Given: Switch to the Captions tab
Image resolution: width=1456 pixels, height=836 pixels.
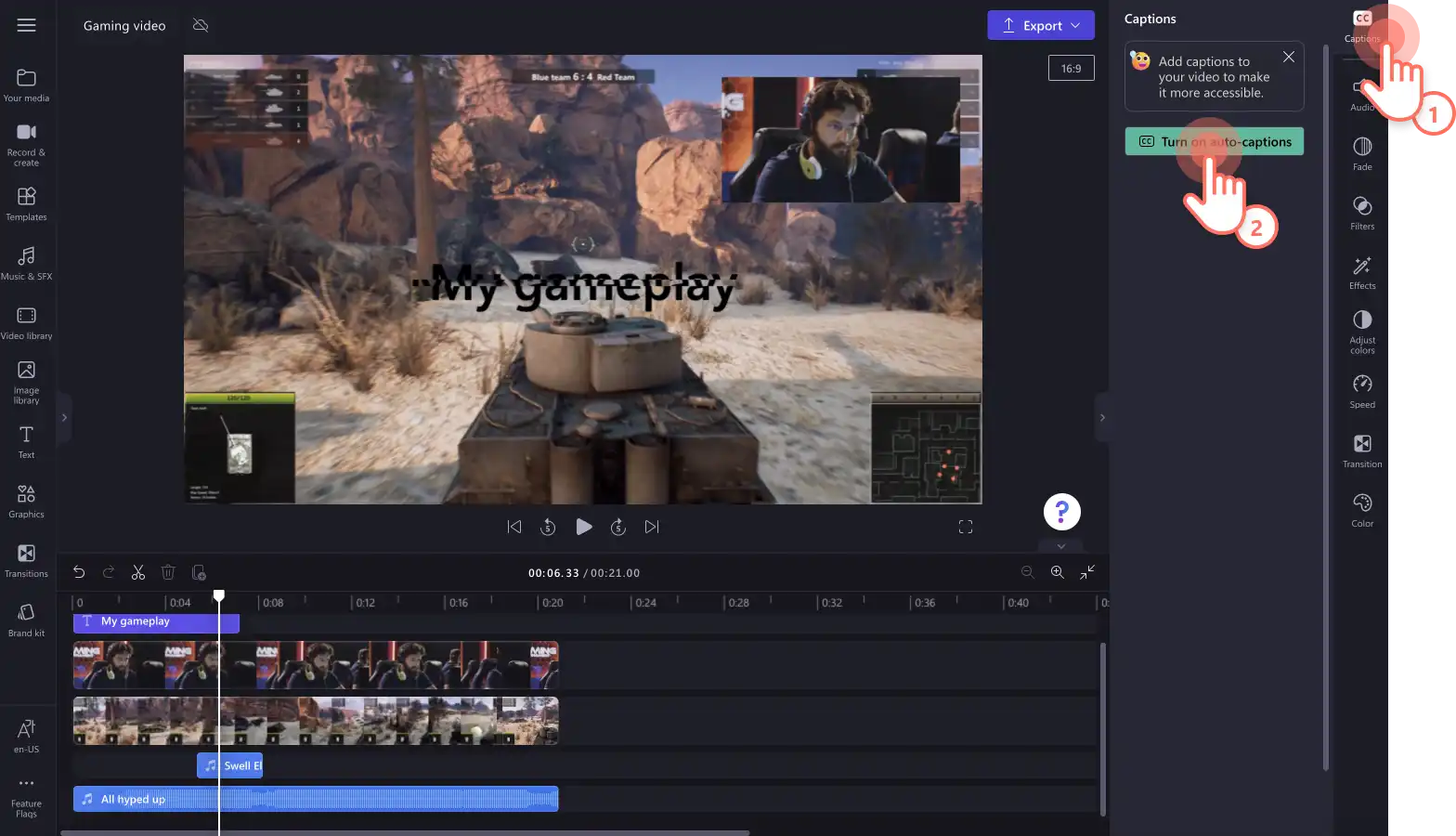Looking at the screenshot, I should tap(1361, 26).
